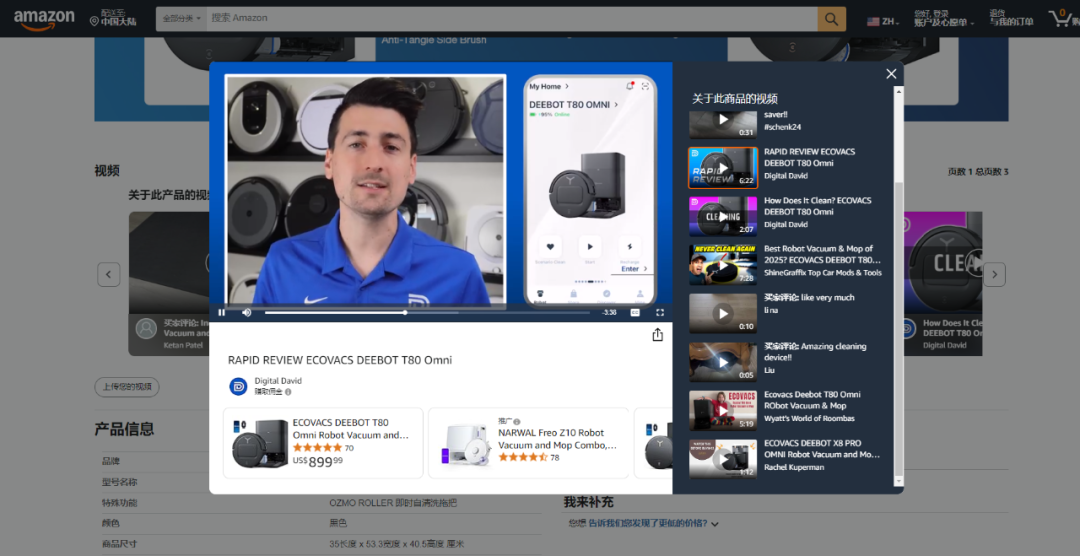1080x556 pixels.
Task: Click the Digital David creator name under title
Action: [x=278, y=381]
